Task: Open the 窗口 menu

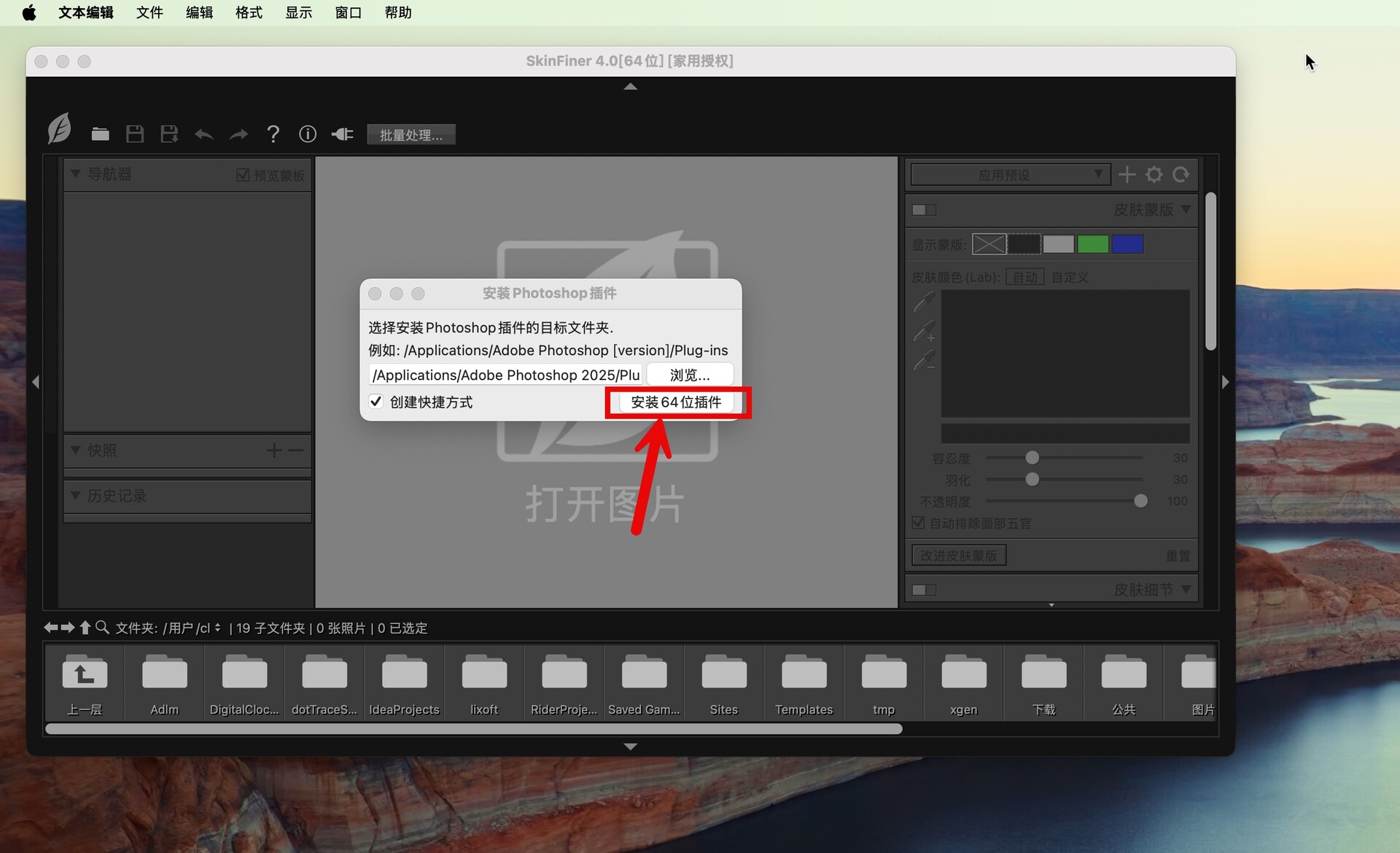Action: tap(348, 12)
